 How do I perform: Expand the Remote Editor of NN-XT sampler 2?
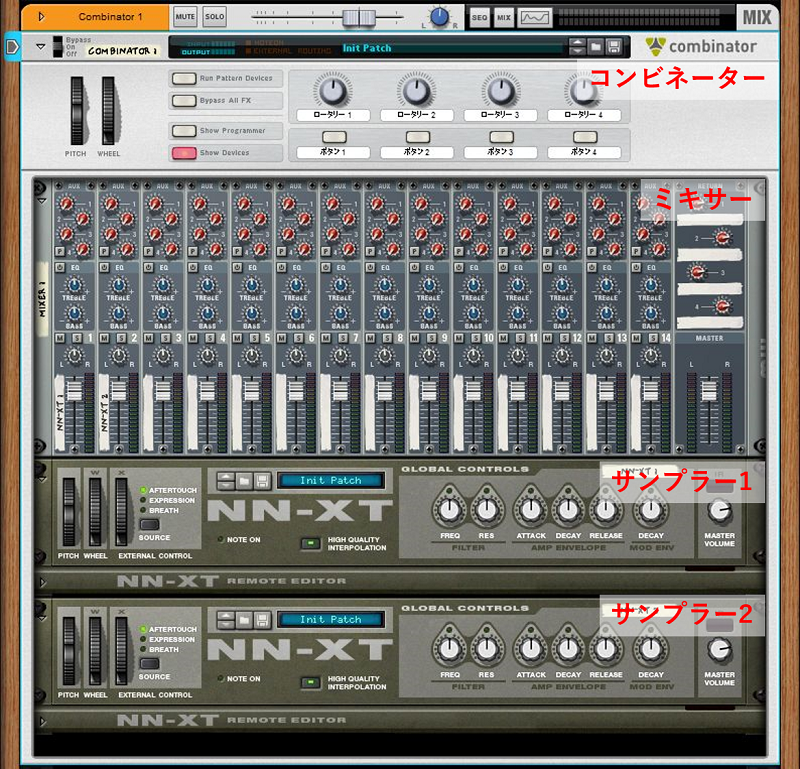tap(43, 721)
